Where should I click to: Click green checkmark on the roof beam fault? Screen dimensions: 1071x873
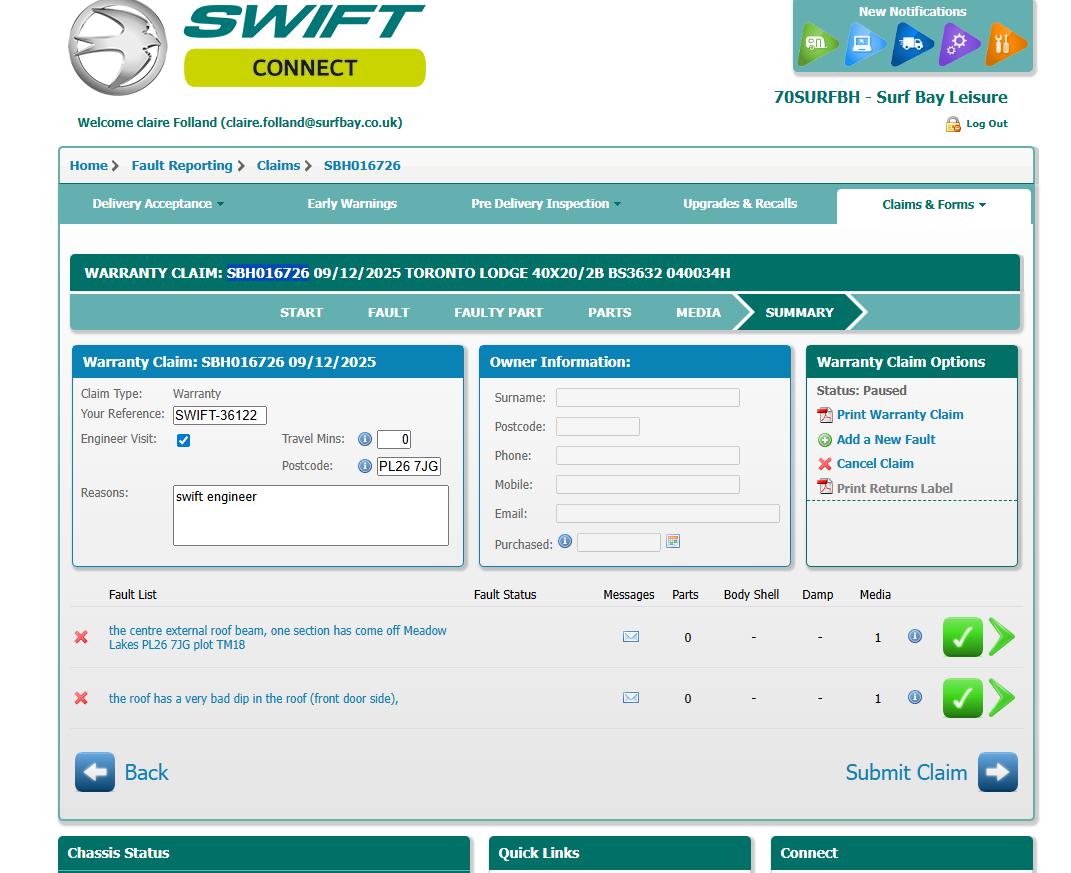[962, 637]
